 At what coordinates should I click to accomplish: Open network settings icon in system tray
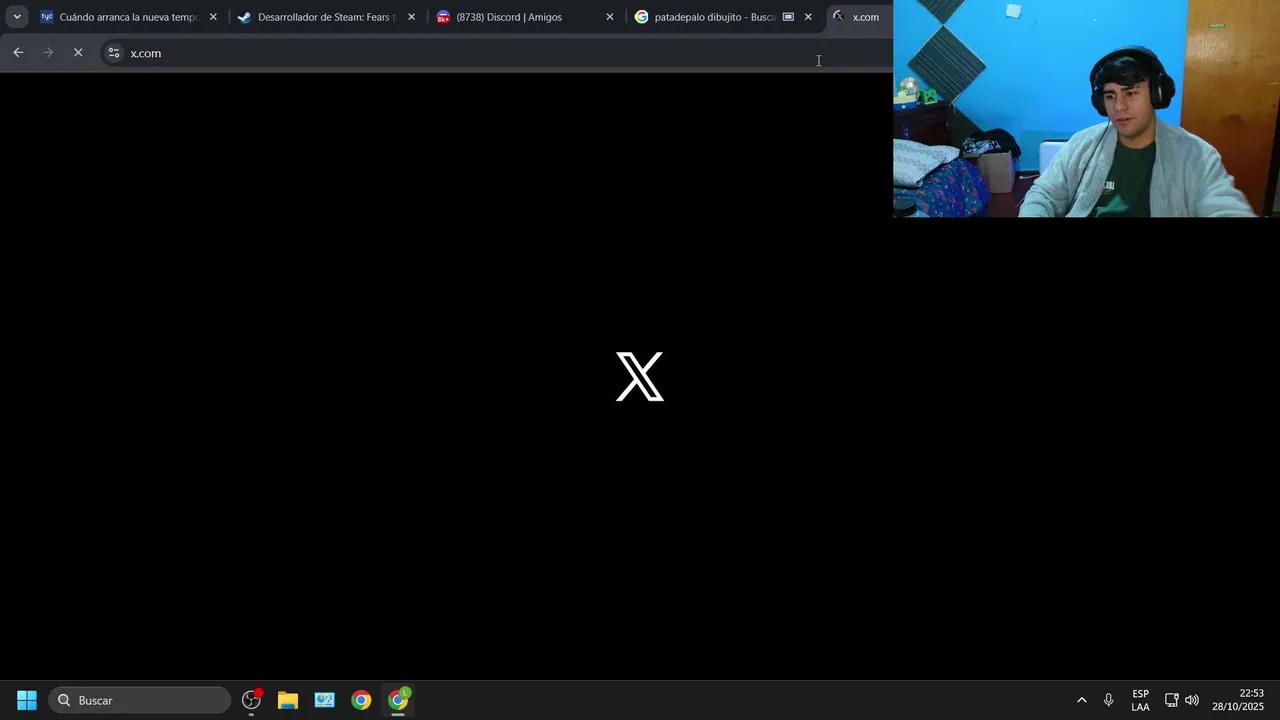tap(1172, 700)
